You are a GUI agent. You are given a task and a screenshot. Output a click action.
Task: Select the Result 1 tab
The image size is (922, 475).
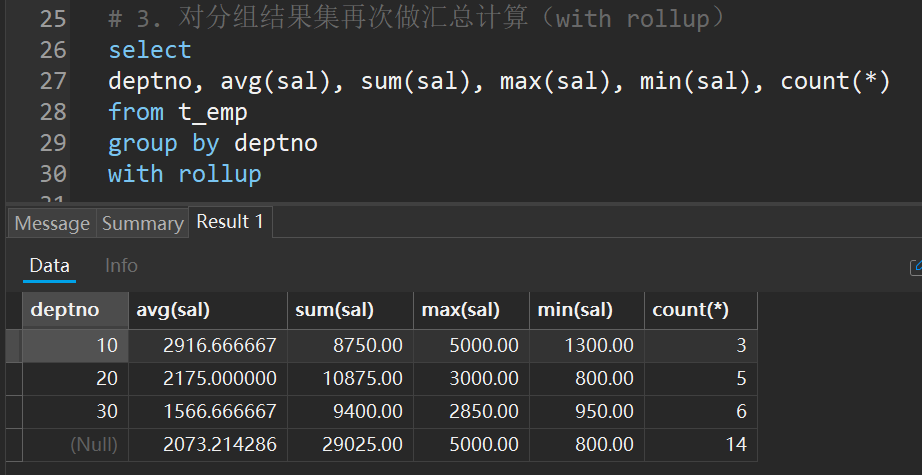click(x=230, y=222)
